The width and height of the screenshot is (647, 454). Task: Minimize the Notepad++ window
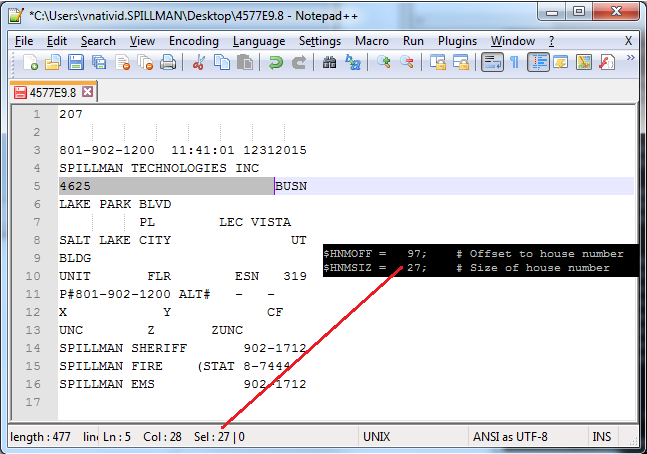(x=551, y=12)
